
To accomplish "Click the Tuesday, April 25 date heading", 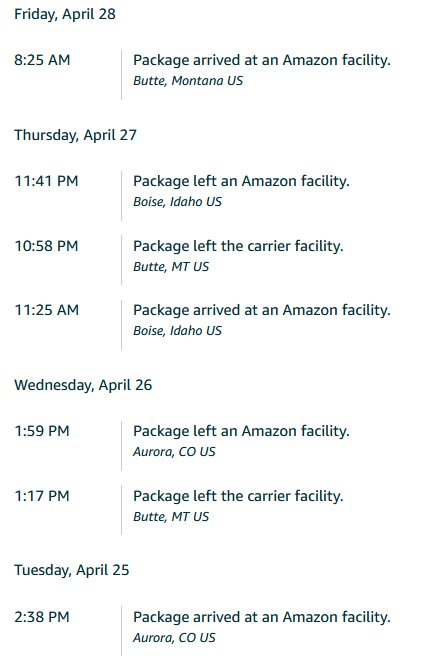I will (72, 570).
